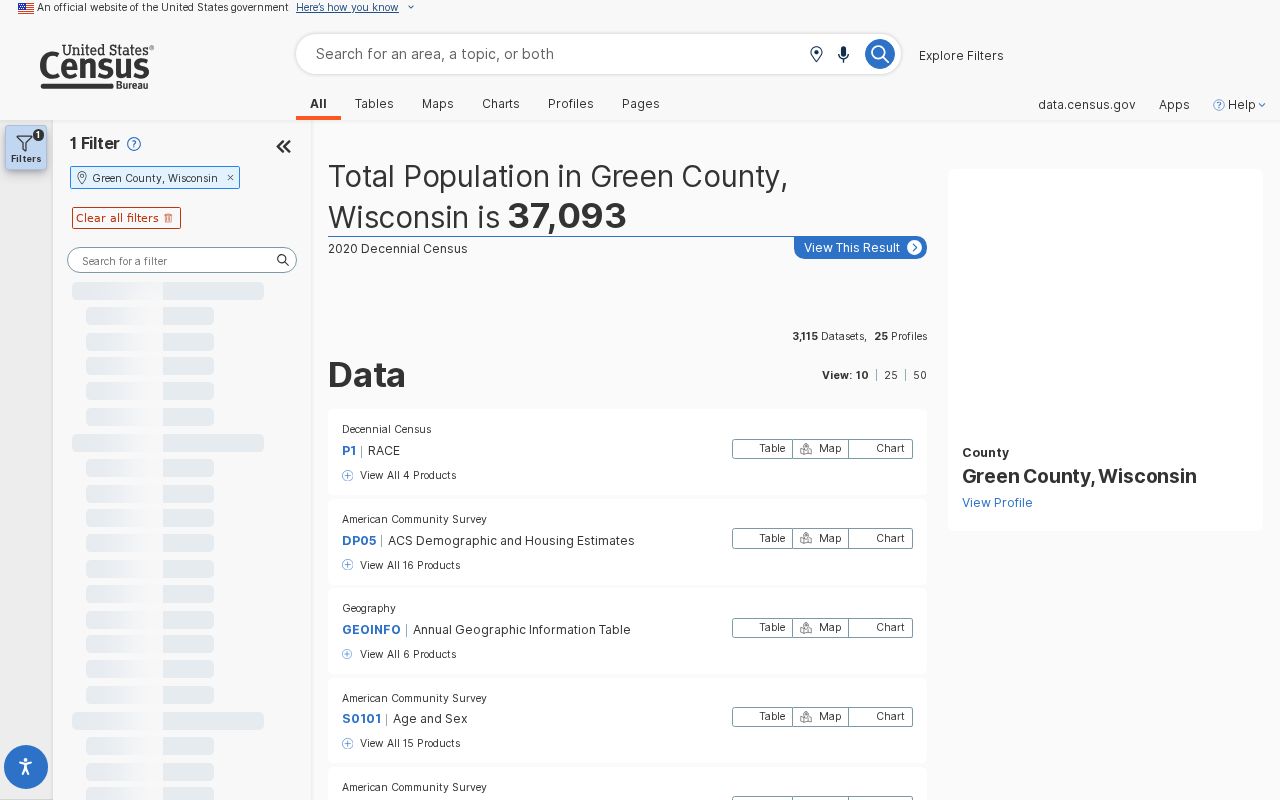Open the data.census.gov link
Viewport: 1280px width, 800px height.
tap(1086, 105)
